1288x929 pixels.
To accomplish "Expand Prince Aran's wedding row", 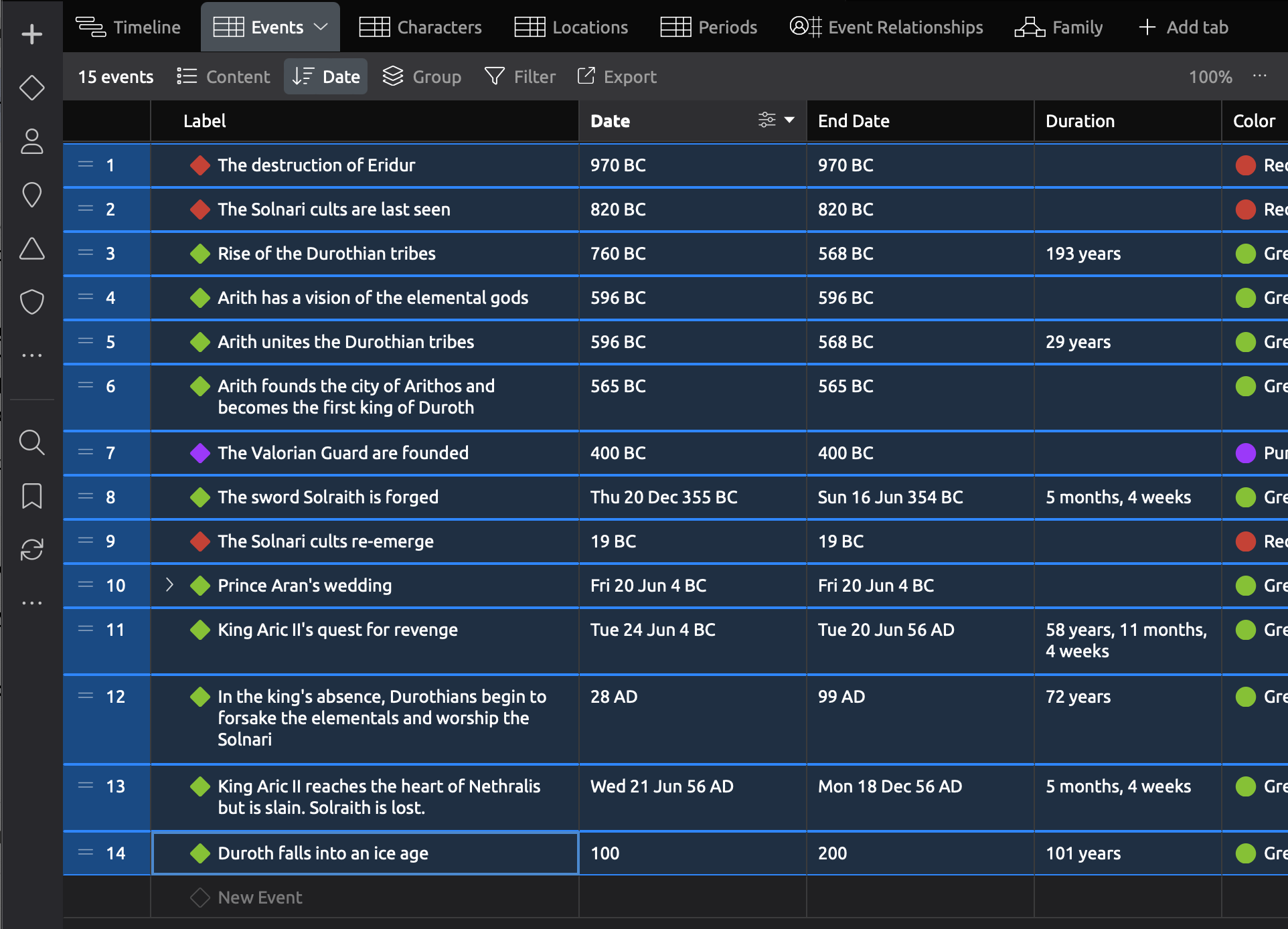I will coord(169,585).
